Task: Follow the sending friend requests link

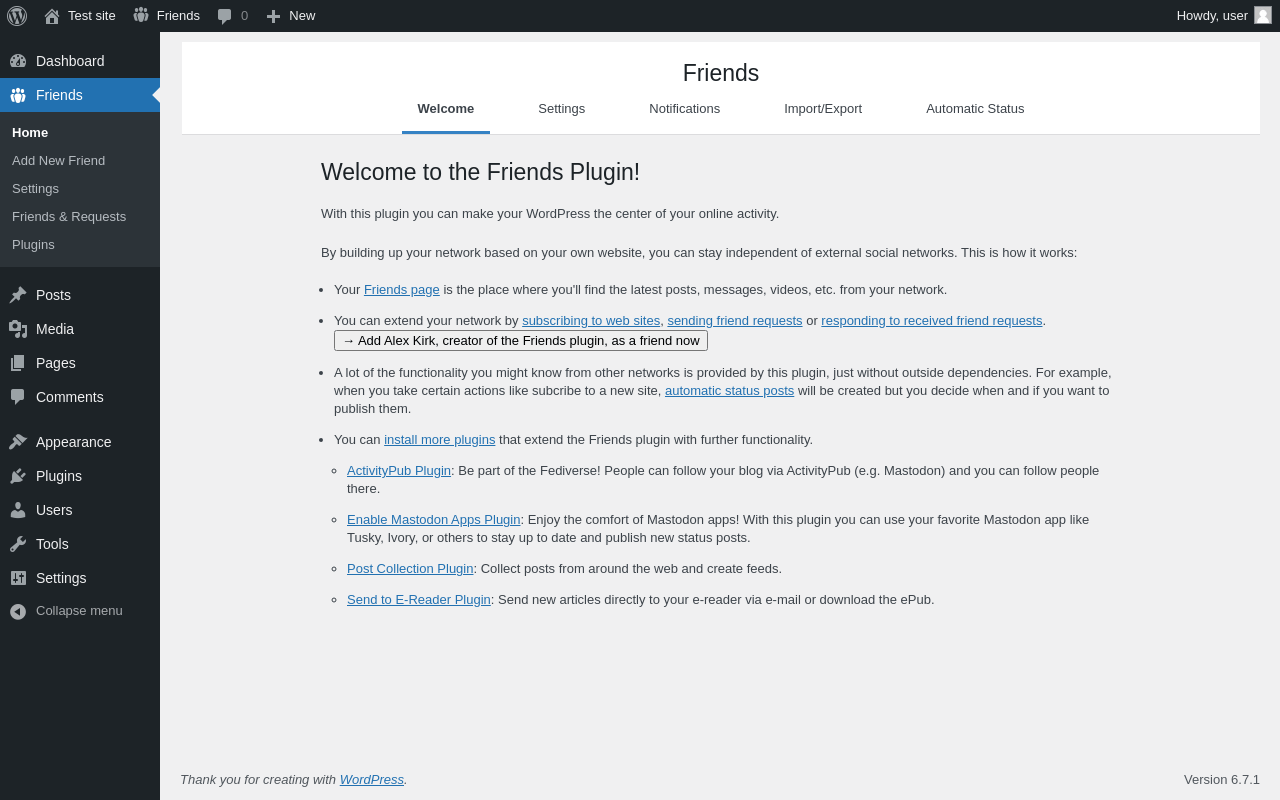Action: [x=735, y=321]
